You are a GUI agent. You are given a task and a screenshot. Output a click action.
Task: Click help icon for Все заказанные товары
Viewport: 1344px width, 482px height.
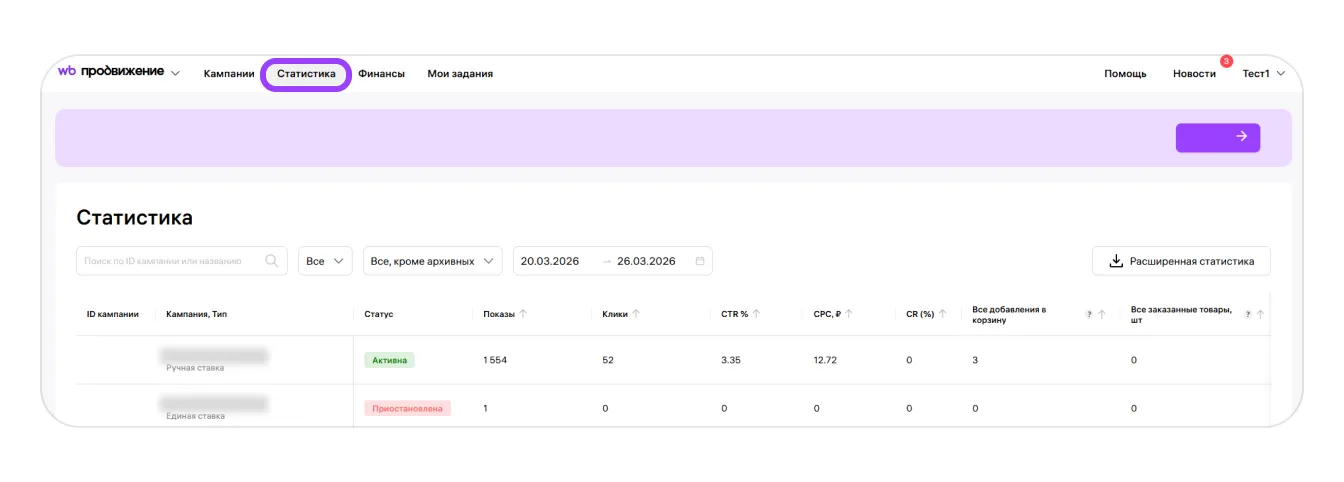1247,314
